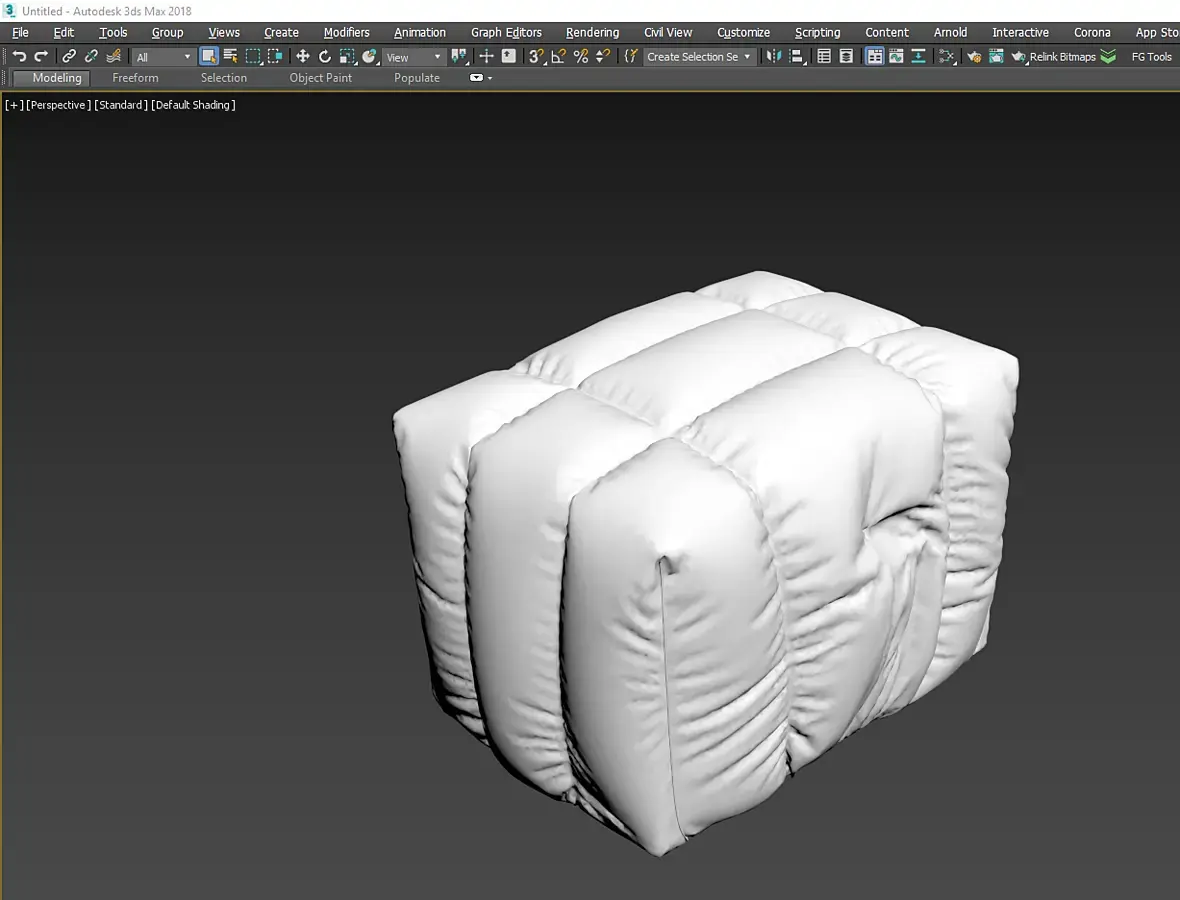
Task: Open Render Setup teapot icon
Action: [x=974, y=57]
